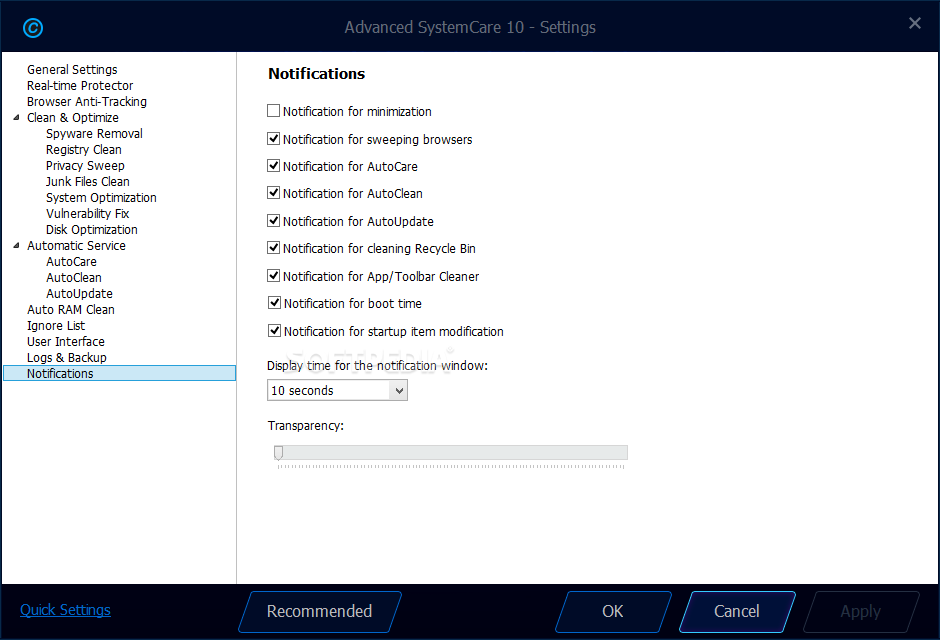Open the display time dropdown showing 10 seconds
Viewport: 940px width, 640px height.
(337, 390)
